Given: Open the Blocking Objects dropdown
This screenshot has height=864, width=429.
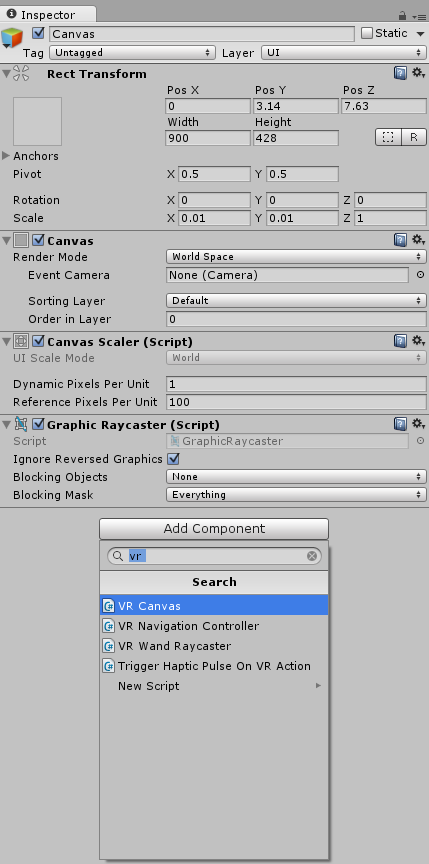Looking at the screenshot, I should pyautogui.click(x=296, y=477).
